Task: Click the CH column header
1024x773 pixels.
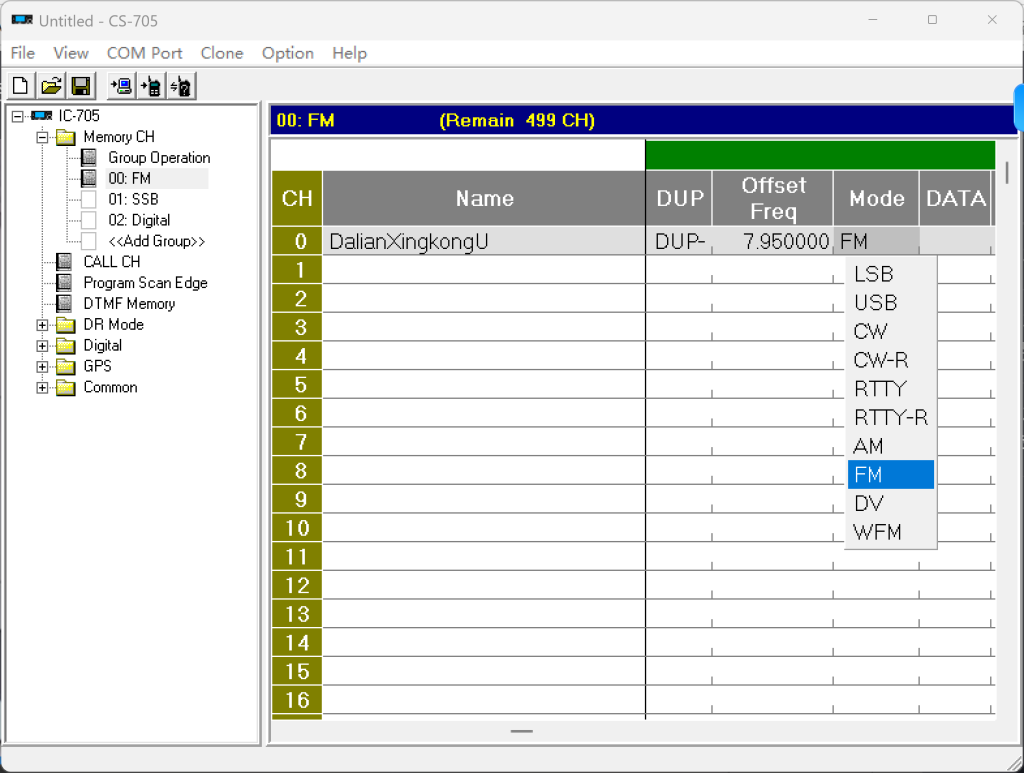Action: click(297, 198)
